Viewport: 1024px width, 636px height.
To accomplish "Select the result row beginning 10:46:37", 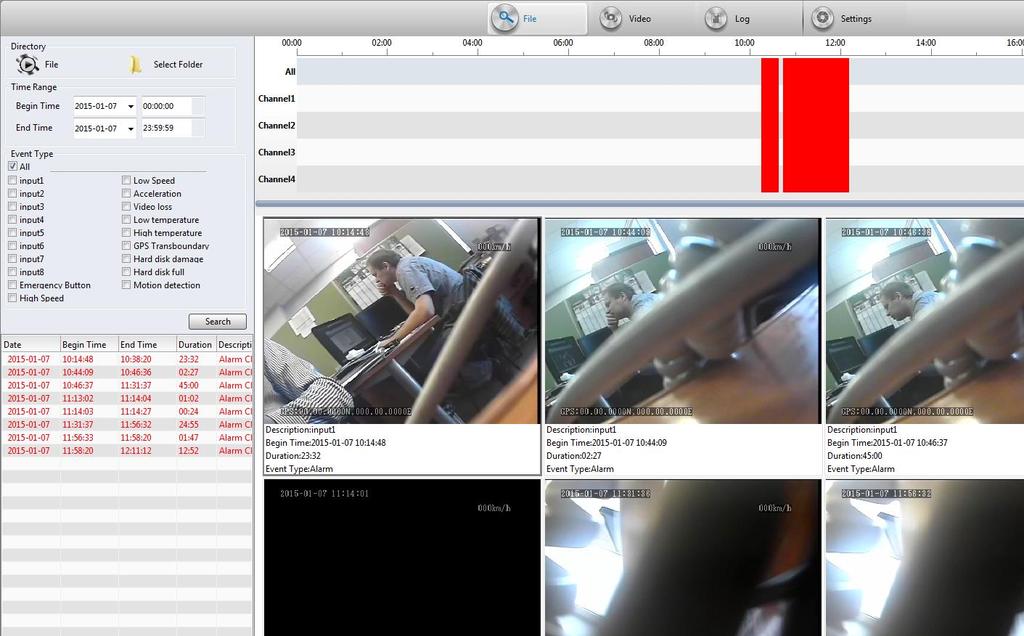I will coord(127,385).
